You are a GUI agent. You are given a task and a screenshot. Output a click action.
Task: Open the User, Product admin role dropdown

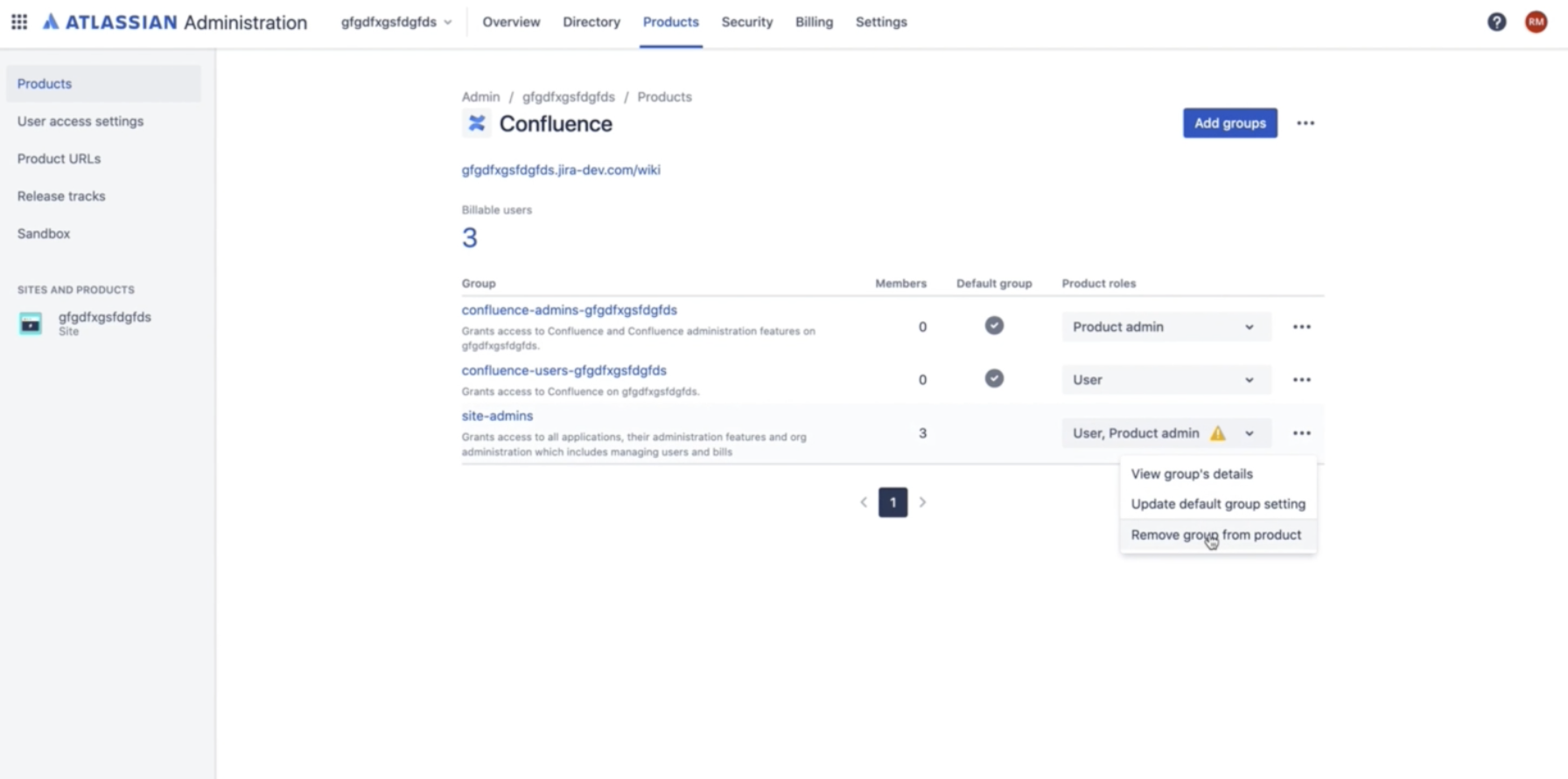(1165, 433)
